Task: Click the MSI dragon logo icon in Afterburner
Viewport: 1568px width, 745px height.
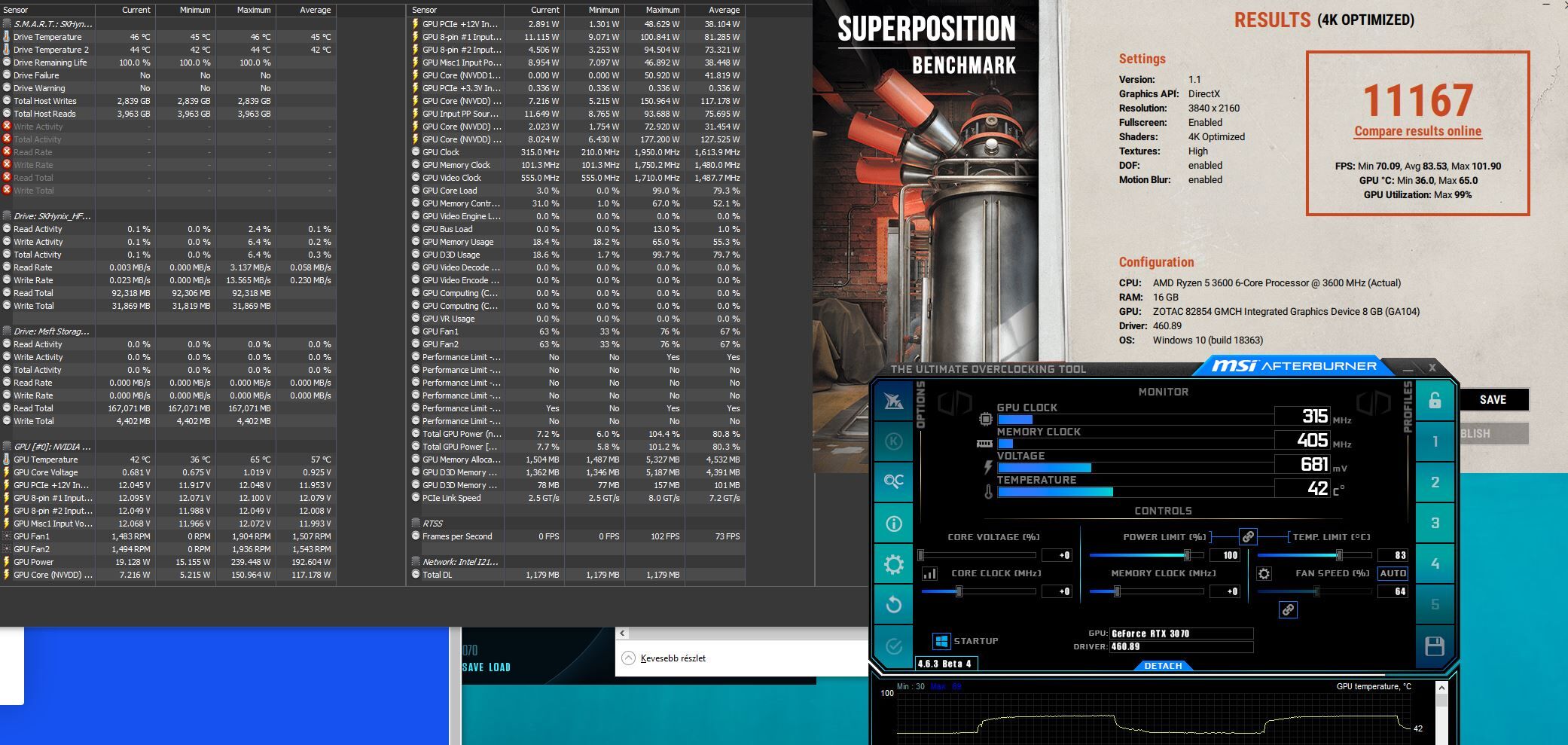Action: click(x=894, y=401)
